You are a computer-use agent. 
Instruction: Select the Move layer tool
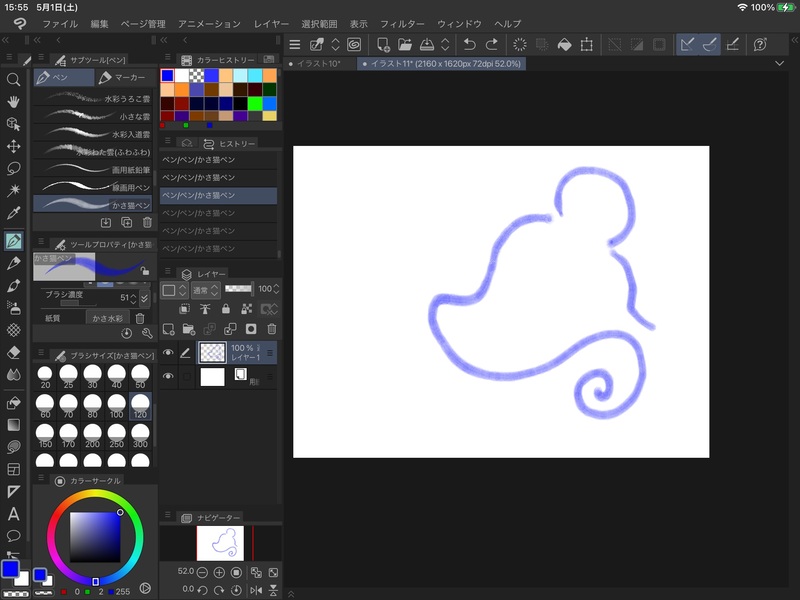click(13, 146)
